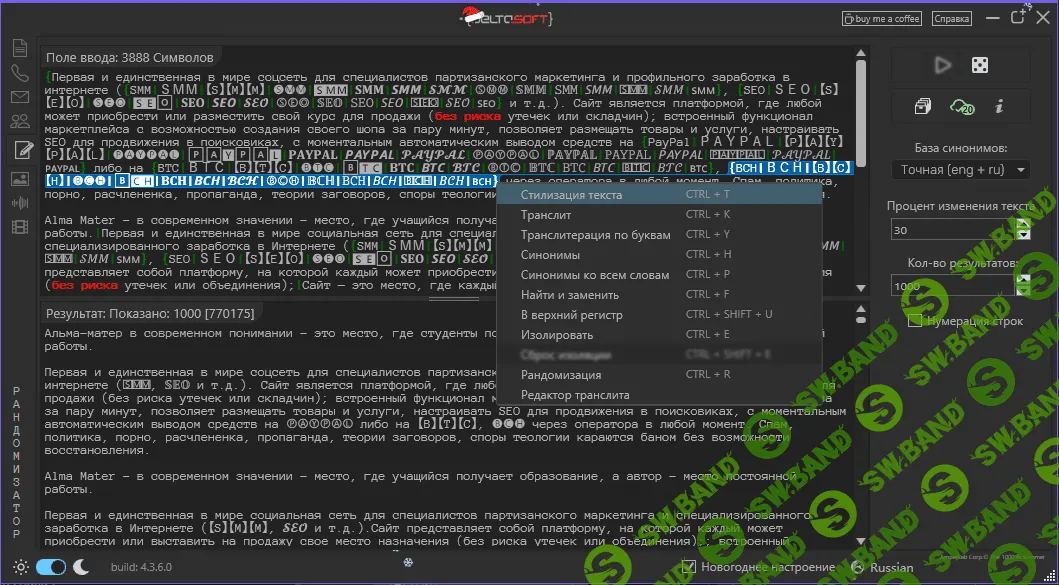Image resolution: width=1059 pixels, height=585 pixels.
Task: Choose Синонимы ко всем словам
Action: click(659, 275)
